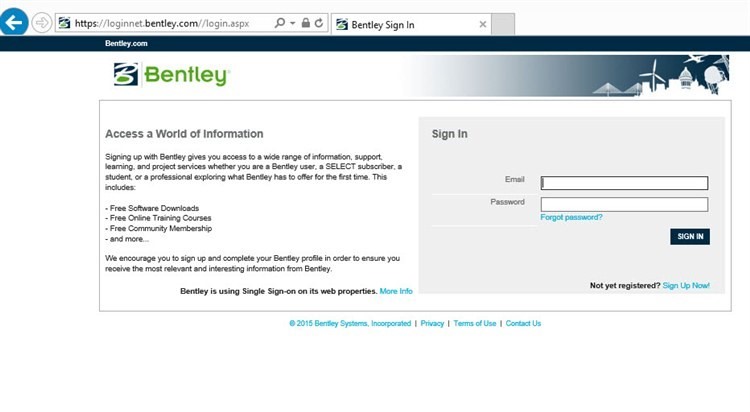
Task: Close the Bentley Sign In tab
Action: pyautogui.click(x=483, y=24)
